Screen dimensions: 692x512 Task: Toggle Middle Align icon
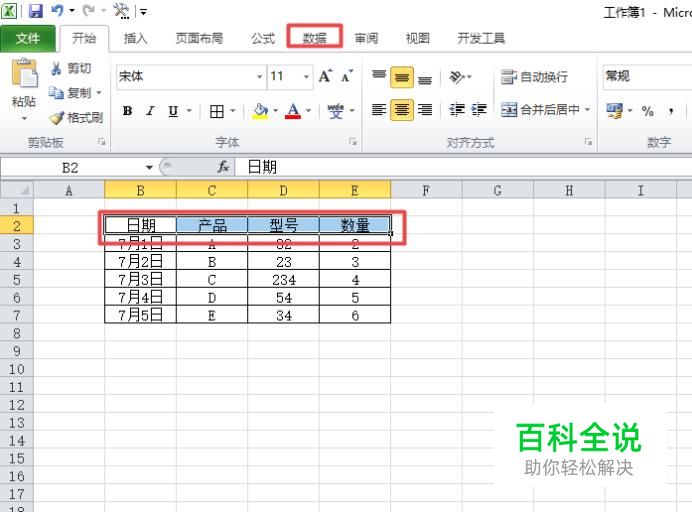coord(402,77)
